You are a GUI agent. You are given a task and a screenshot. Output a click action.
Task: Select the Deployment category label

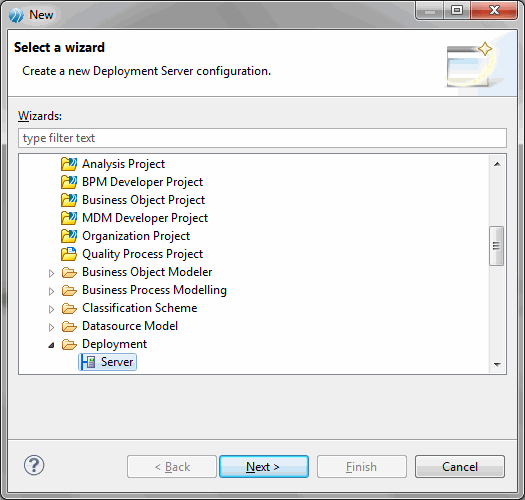coord(115,344)
